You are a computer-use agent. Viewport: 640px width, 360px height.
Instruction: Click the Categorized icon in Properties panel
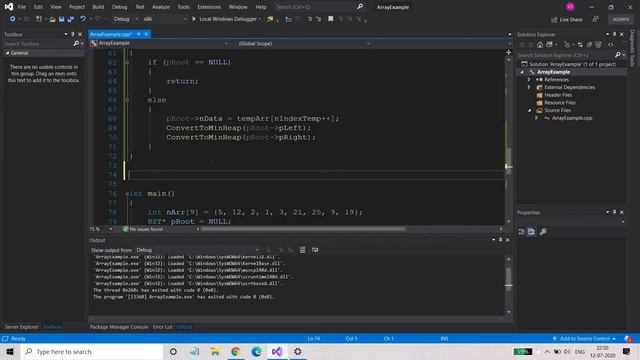(522, 232)
